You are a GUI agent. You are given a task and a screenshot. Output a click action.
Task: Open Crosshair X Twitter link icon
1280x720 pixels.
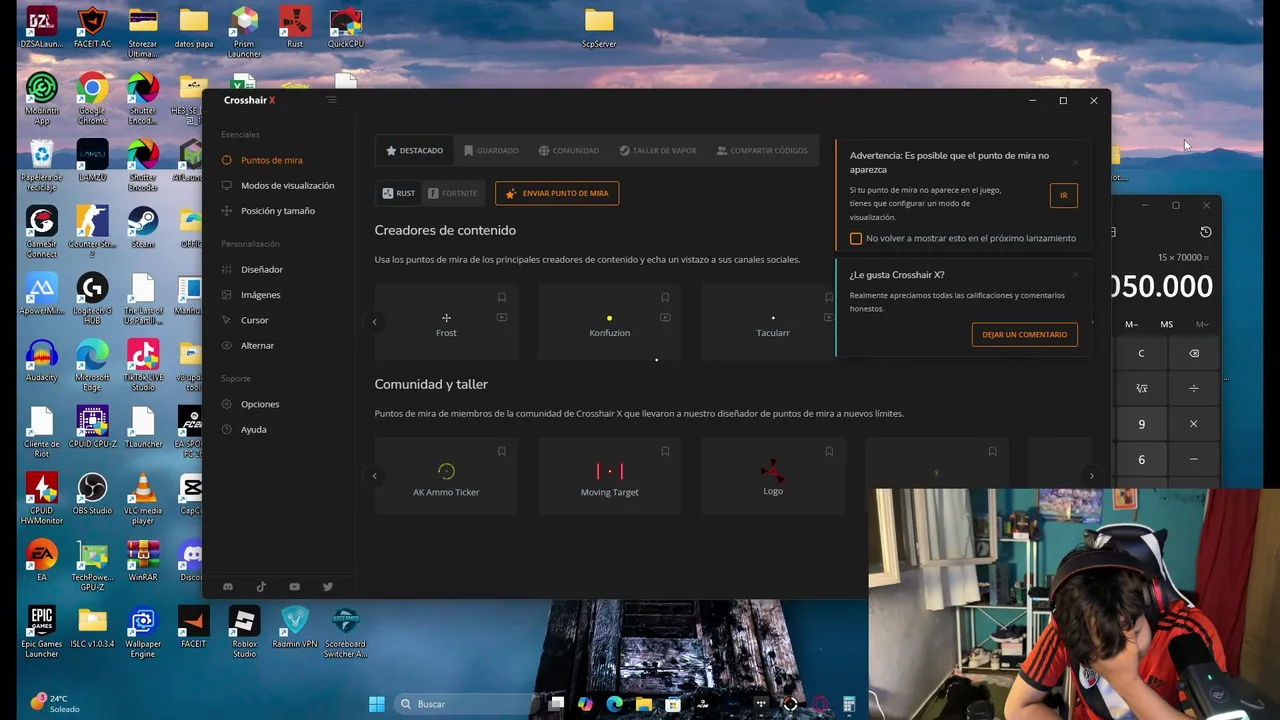327,587
